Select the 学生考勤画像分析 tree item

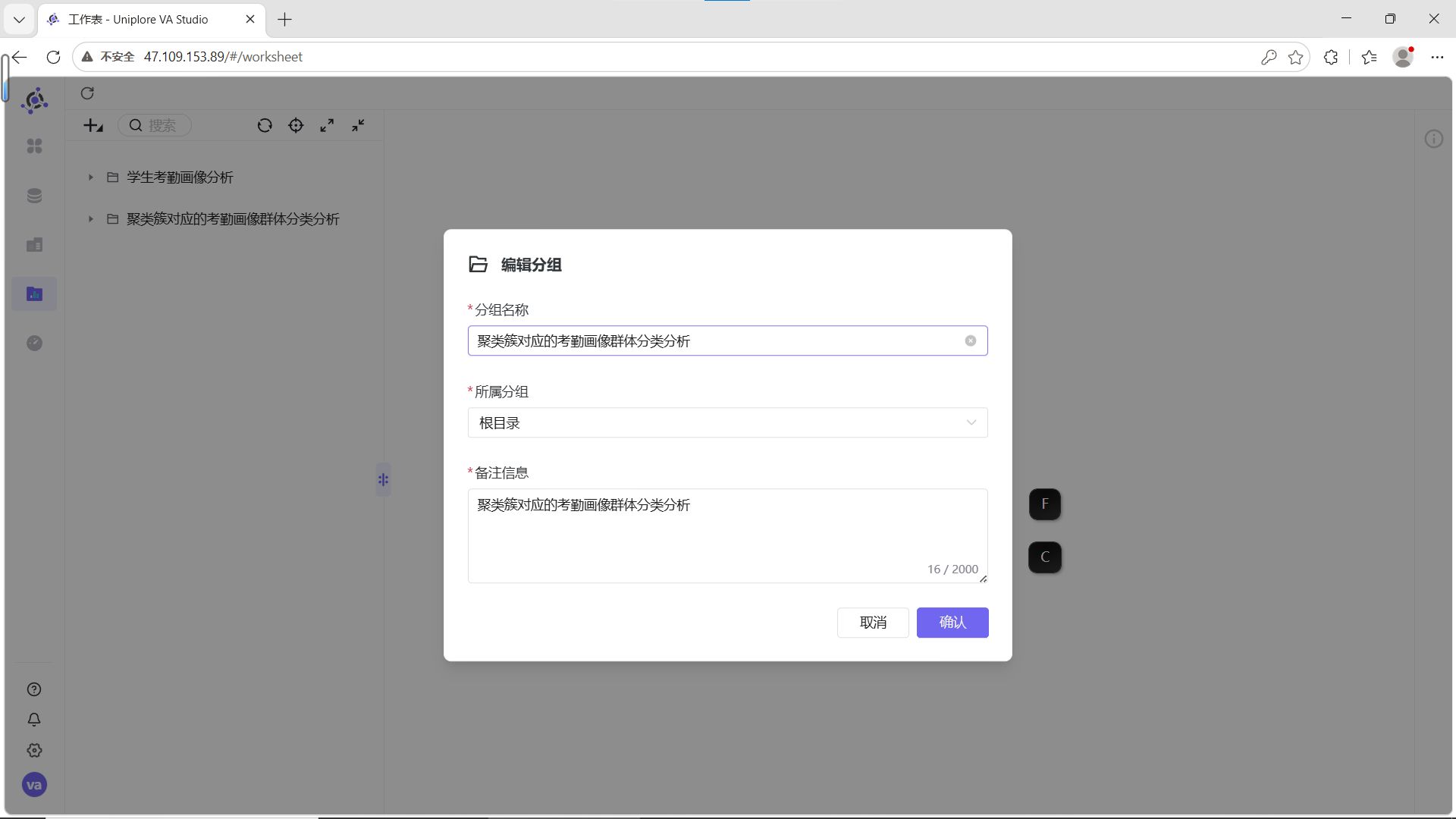[x=180, y=177]
